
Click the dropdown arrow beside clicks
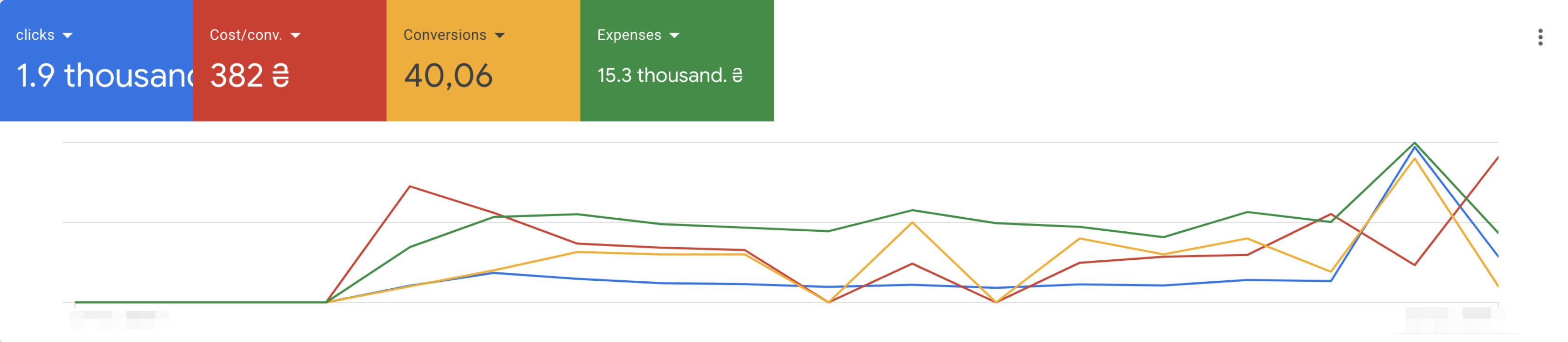[68, 36]
